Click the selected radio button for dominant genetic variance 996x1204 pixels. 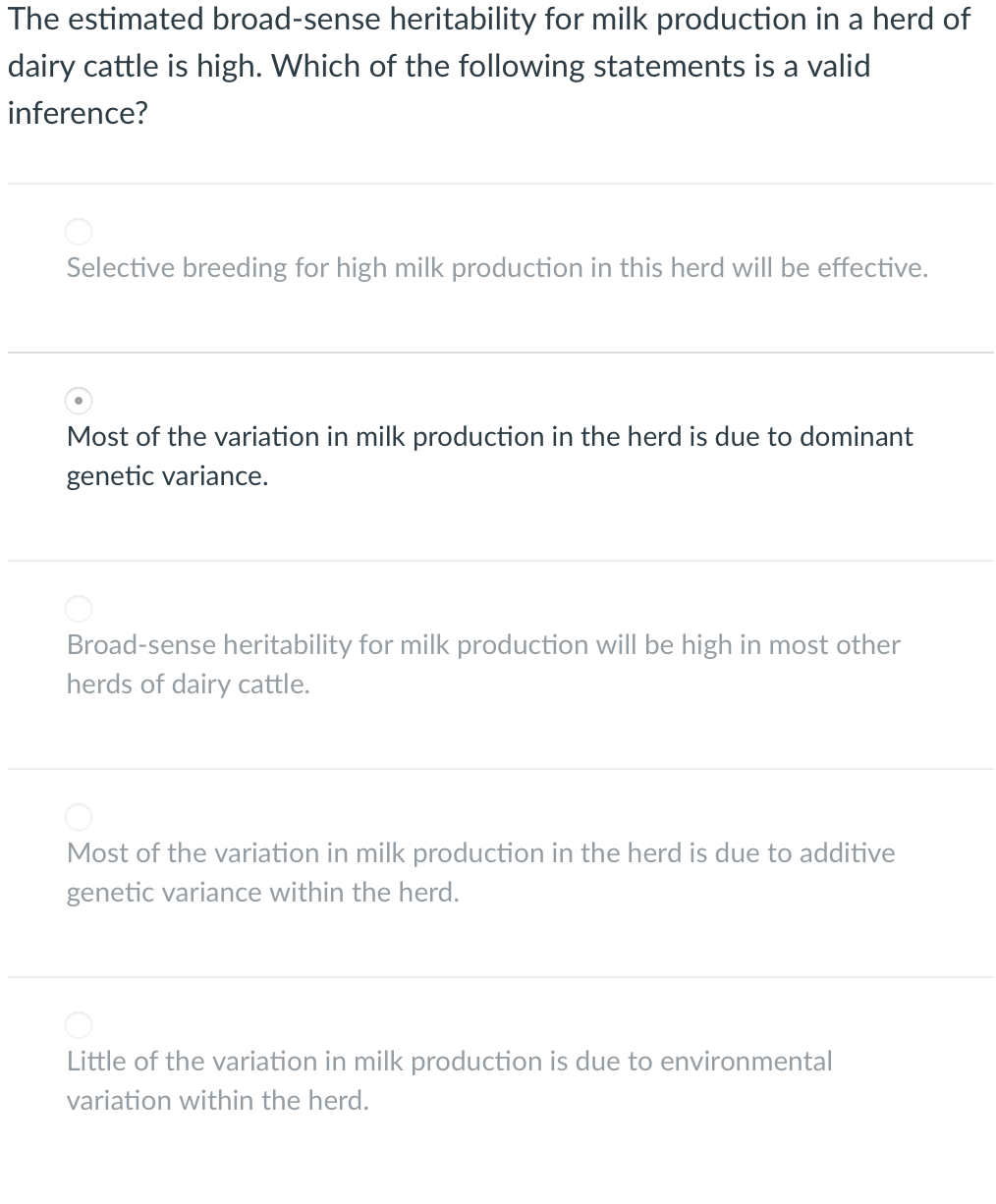[79, 401]
